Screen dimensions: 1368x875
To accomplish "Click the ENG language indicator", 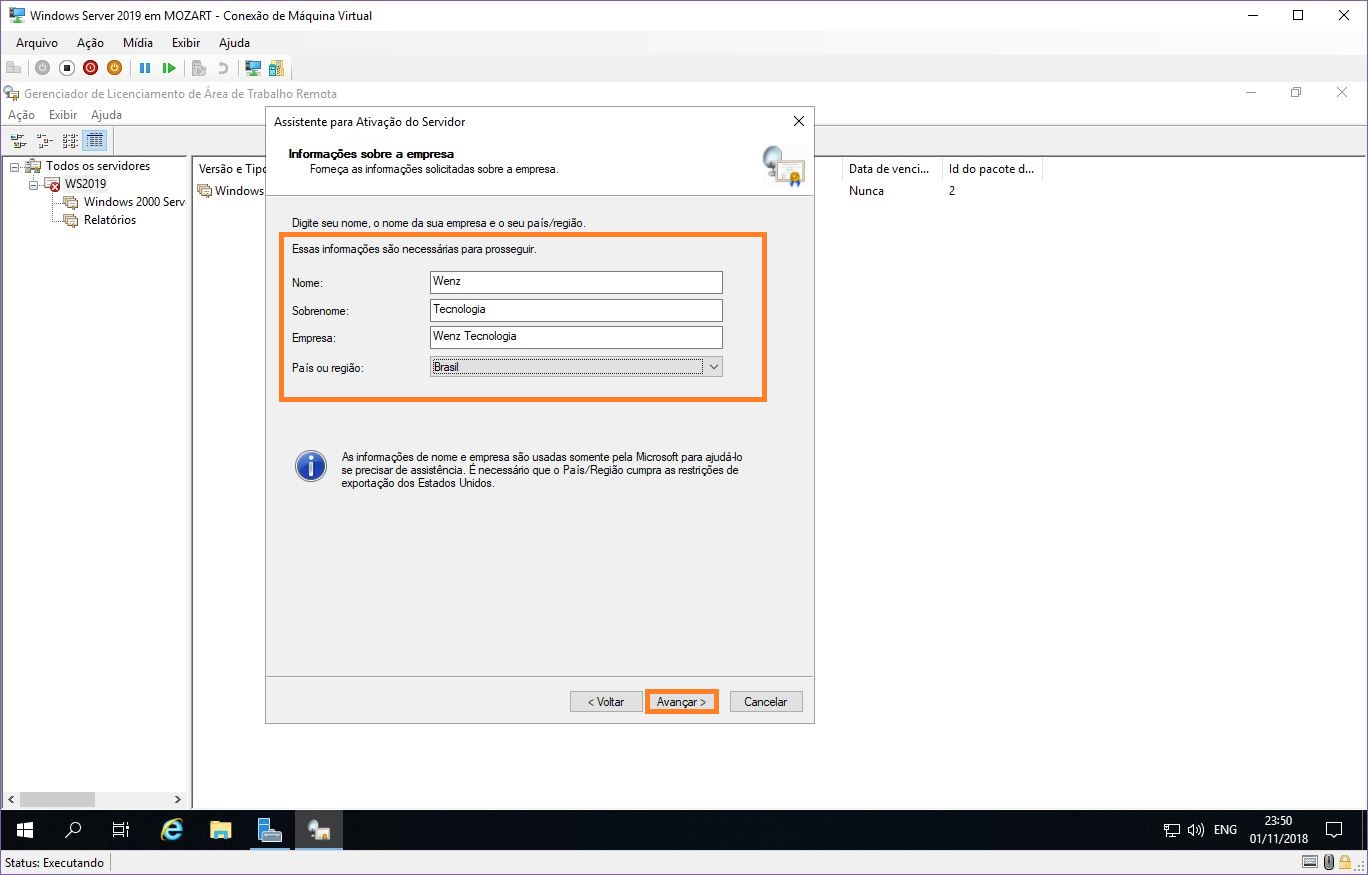I will 1225,830.
